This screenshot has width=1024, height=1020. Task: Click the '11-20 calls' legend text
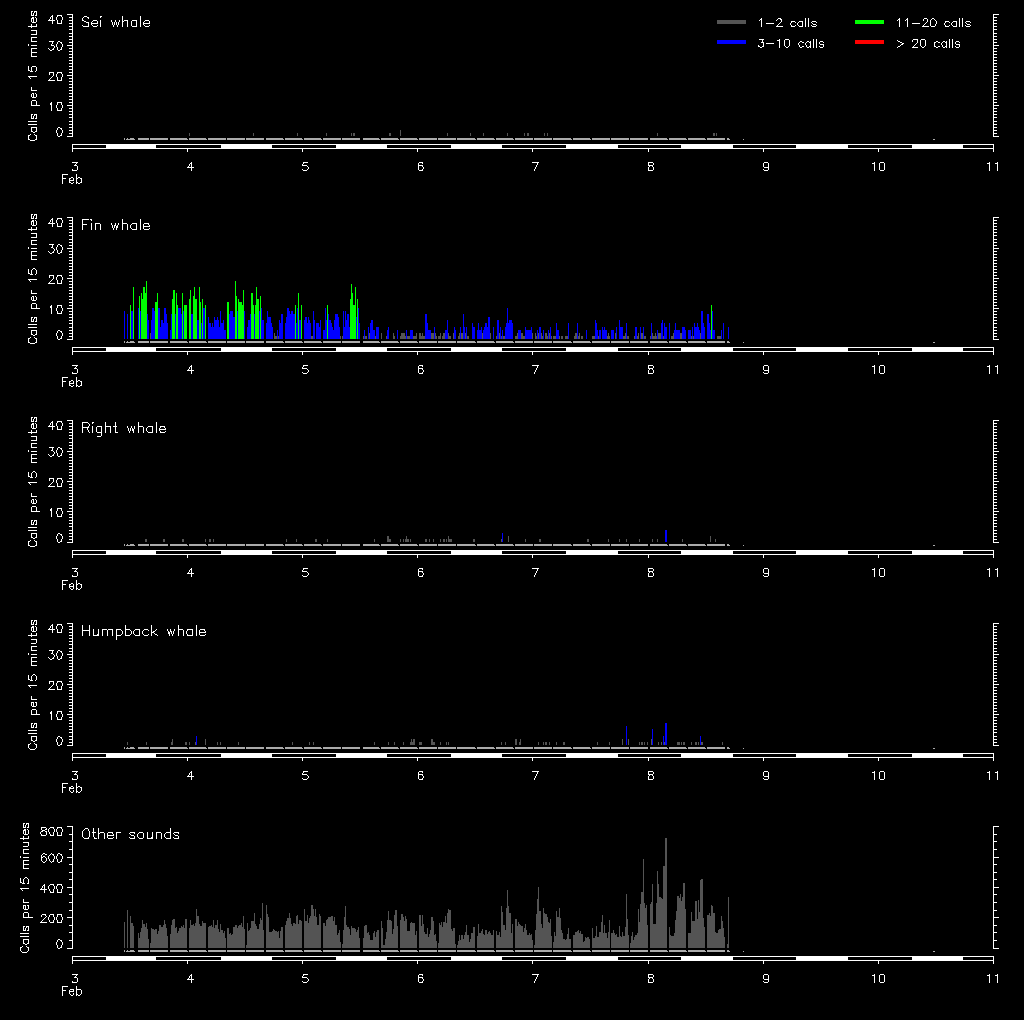pyautogui.click(x=933, y=22)
